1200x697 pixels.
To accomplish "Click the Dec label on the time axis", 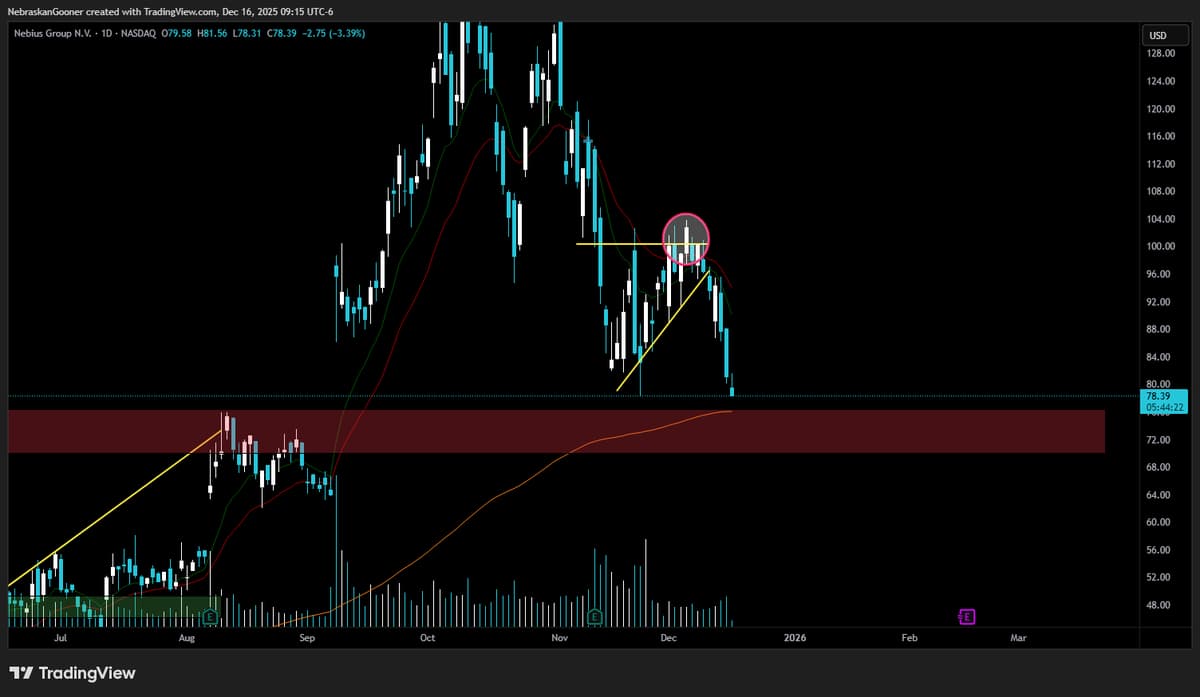I will 668,637.
